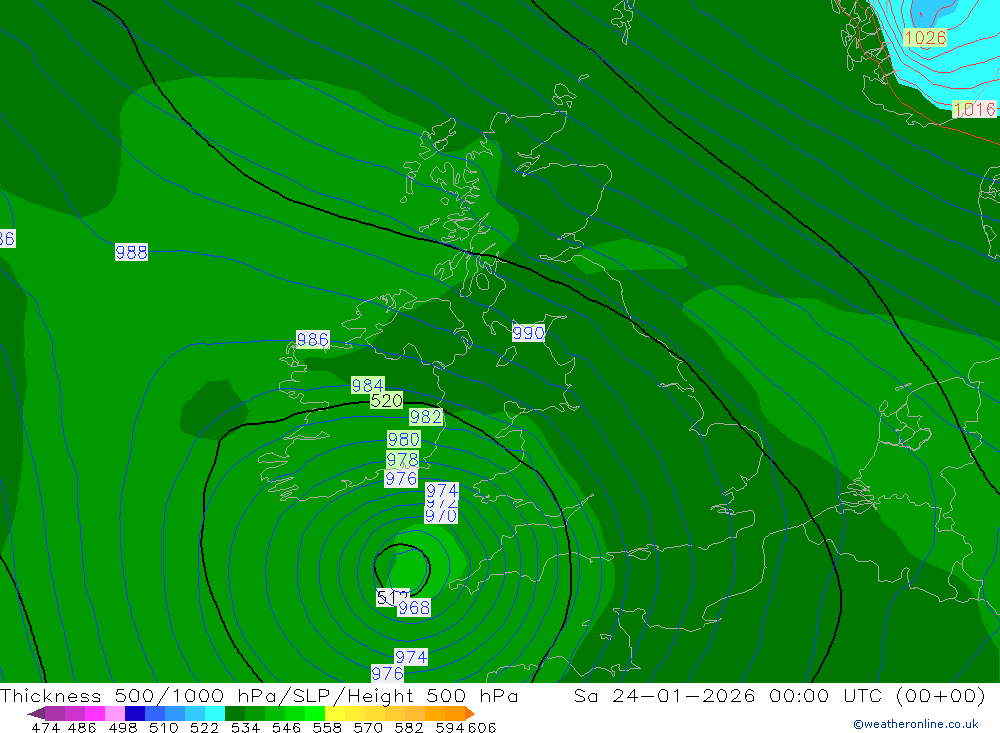
Task: Pick the bright lime green legend swatch
Action: click(x=315, y=713)
